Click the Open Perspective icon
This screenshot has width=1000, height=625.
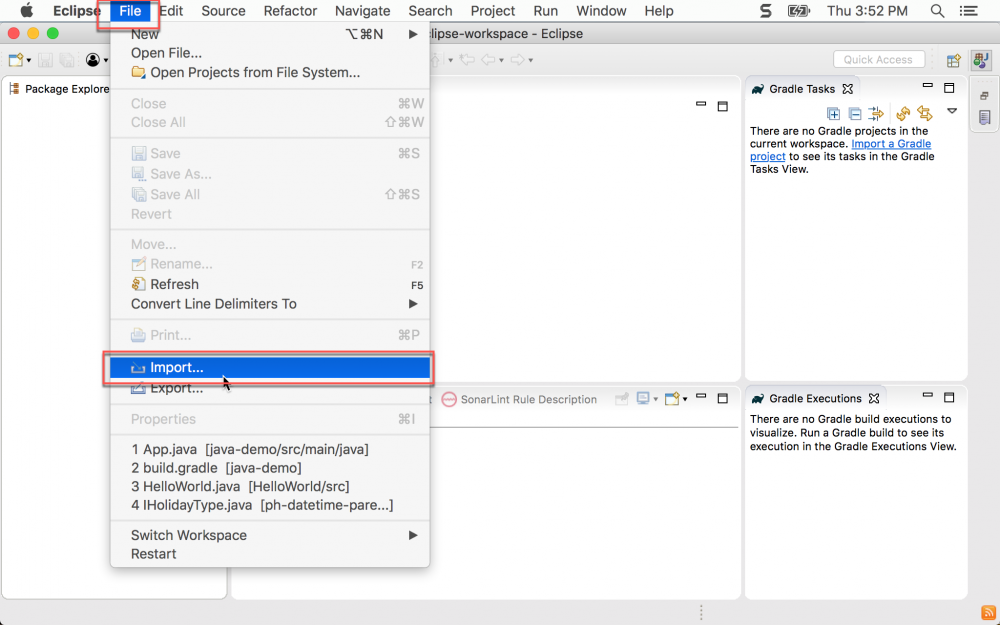(953, 60)
